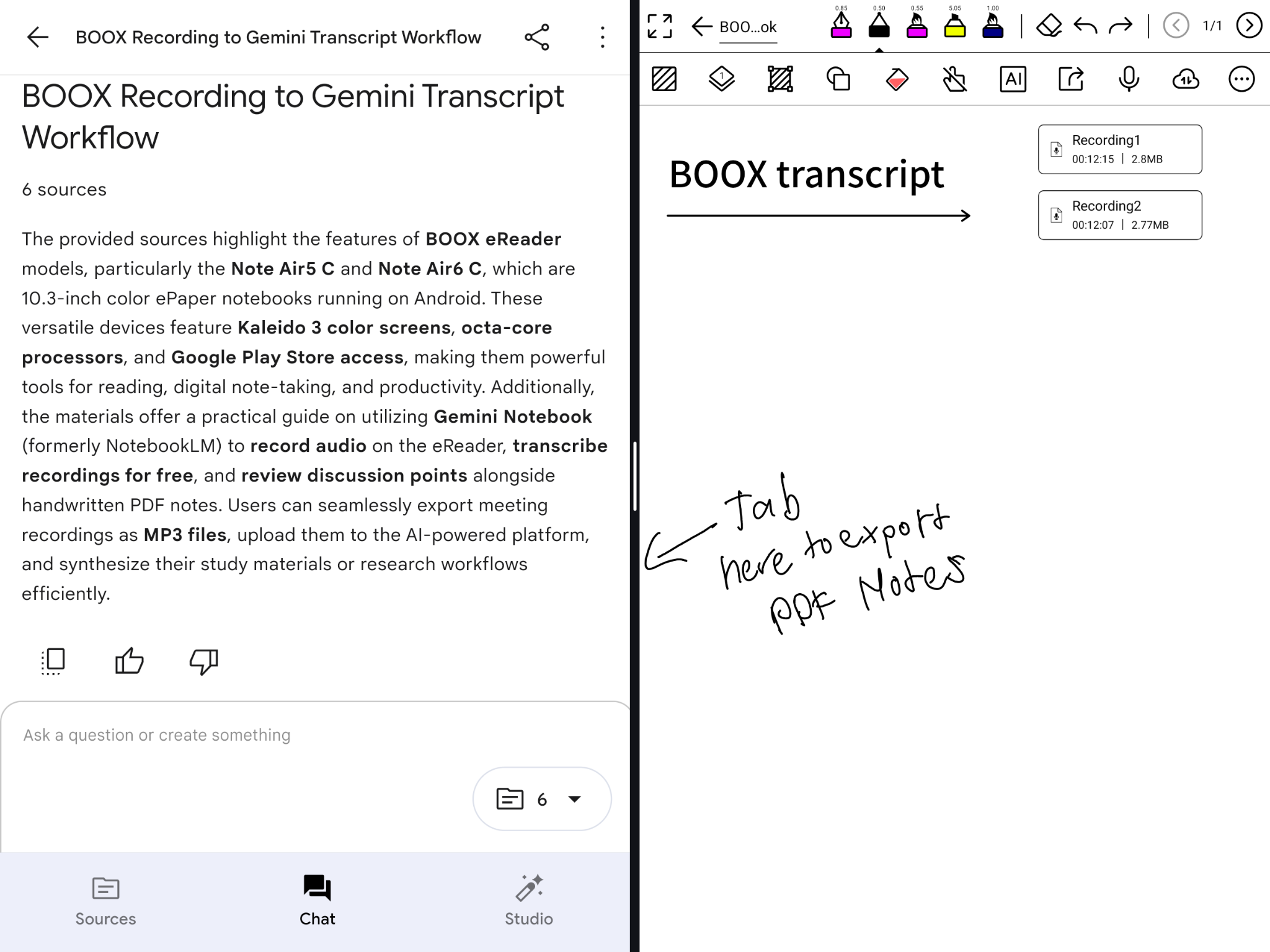Select the Eraser tool
The width and height of the screenshot is (1270, 952).
tap(1049, 26)
